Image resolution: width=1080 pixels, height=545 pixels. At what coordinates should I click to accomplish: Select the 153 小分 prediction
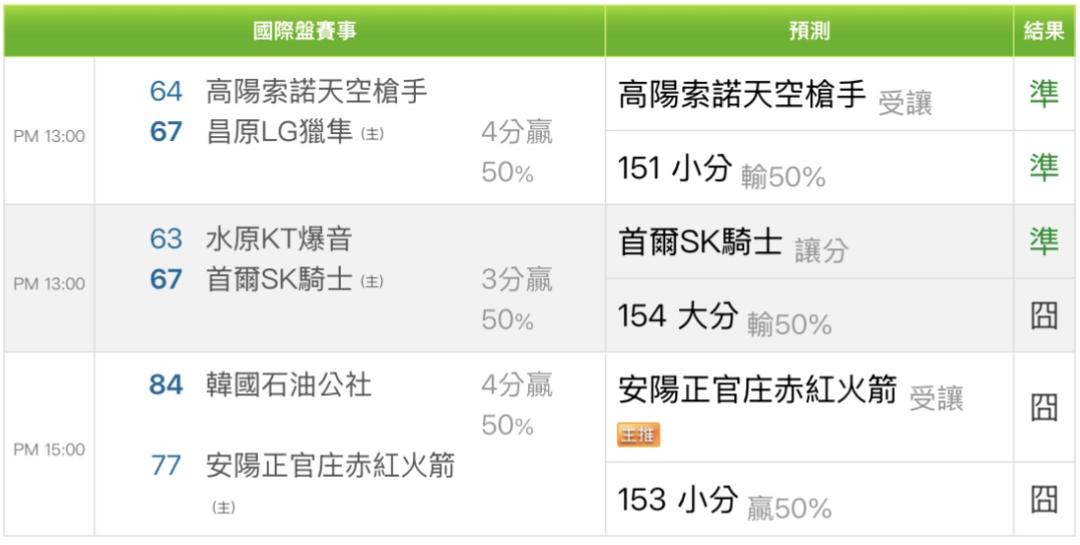click(678, 500)
